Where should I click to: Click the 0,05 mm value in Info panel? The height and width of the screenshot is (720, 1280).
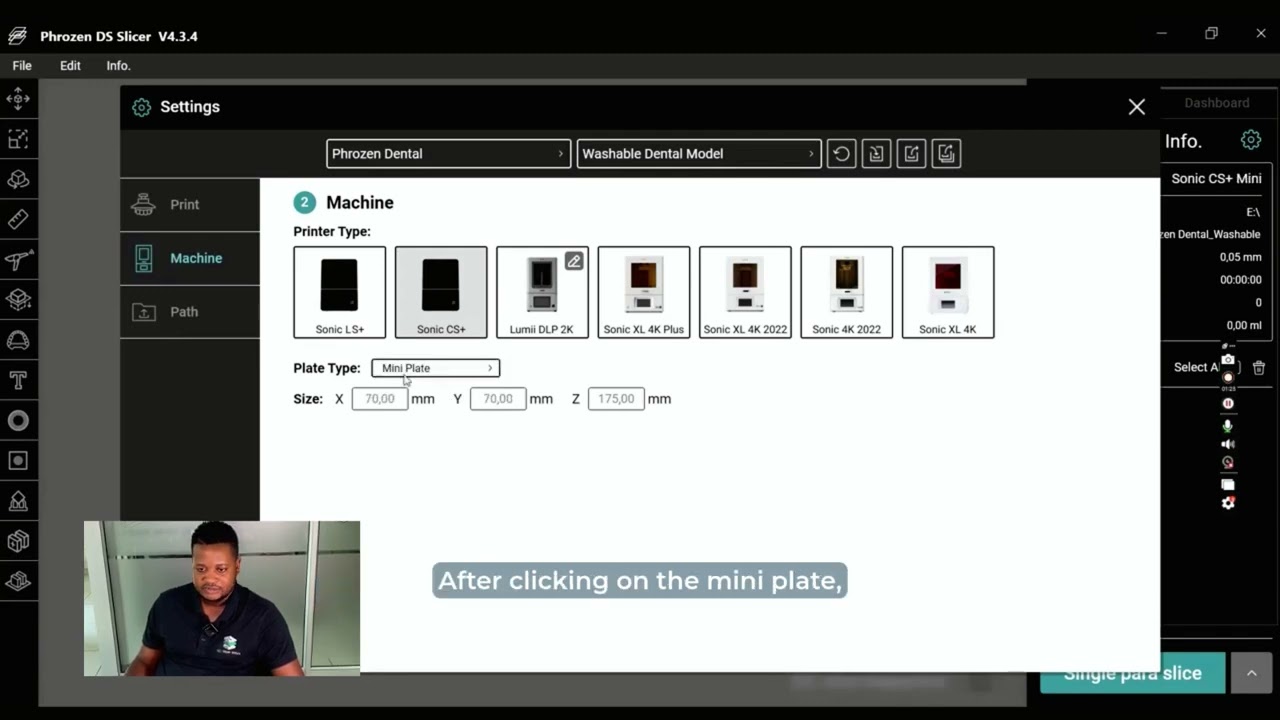tap(1240, 257)
